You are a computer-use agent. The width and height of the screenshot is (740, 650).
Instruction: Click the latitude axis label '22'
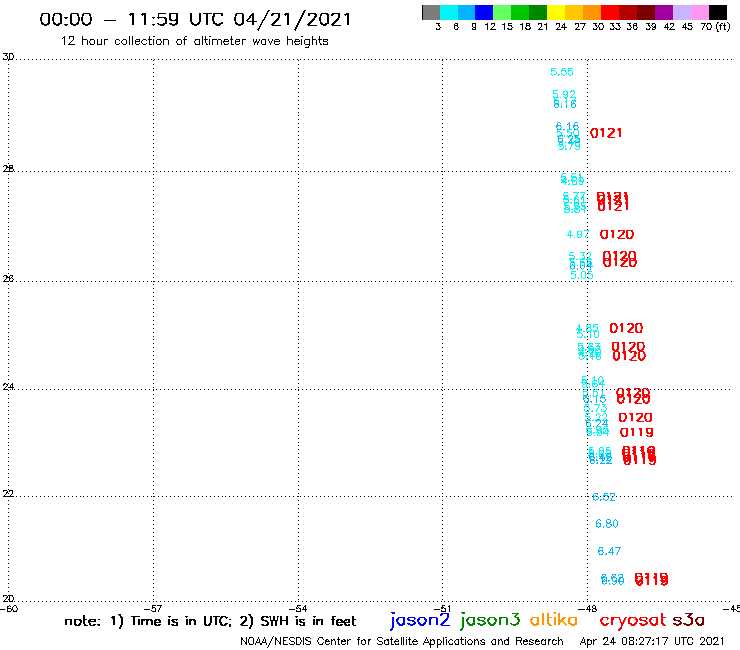[x=8, y=494]
